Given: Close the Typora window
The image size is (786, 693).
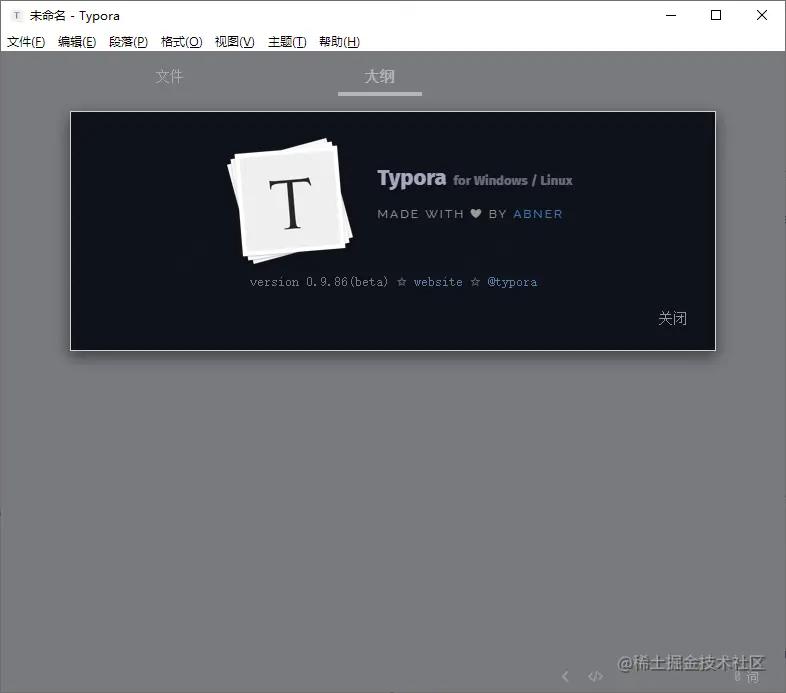Looking at the screenshot, I should (761, 16).
